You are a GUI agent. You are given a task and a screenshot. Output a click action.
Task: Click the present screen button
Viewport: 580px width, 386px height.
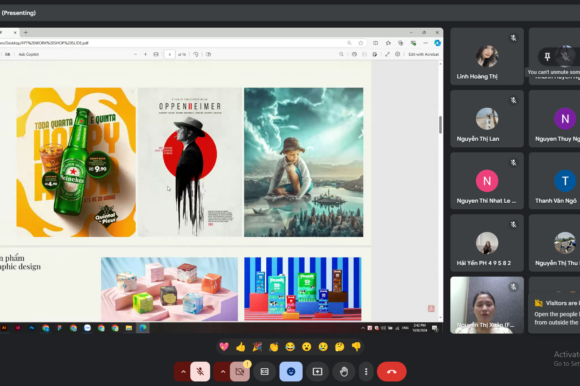(x=317, y=372)
